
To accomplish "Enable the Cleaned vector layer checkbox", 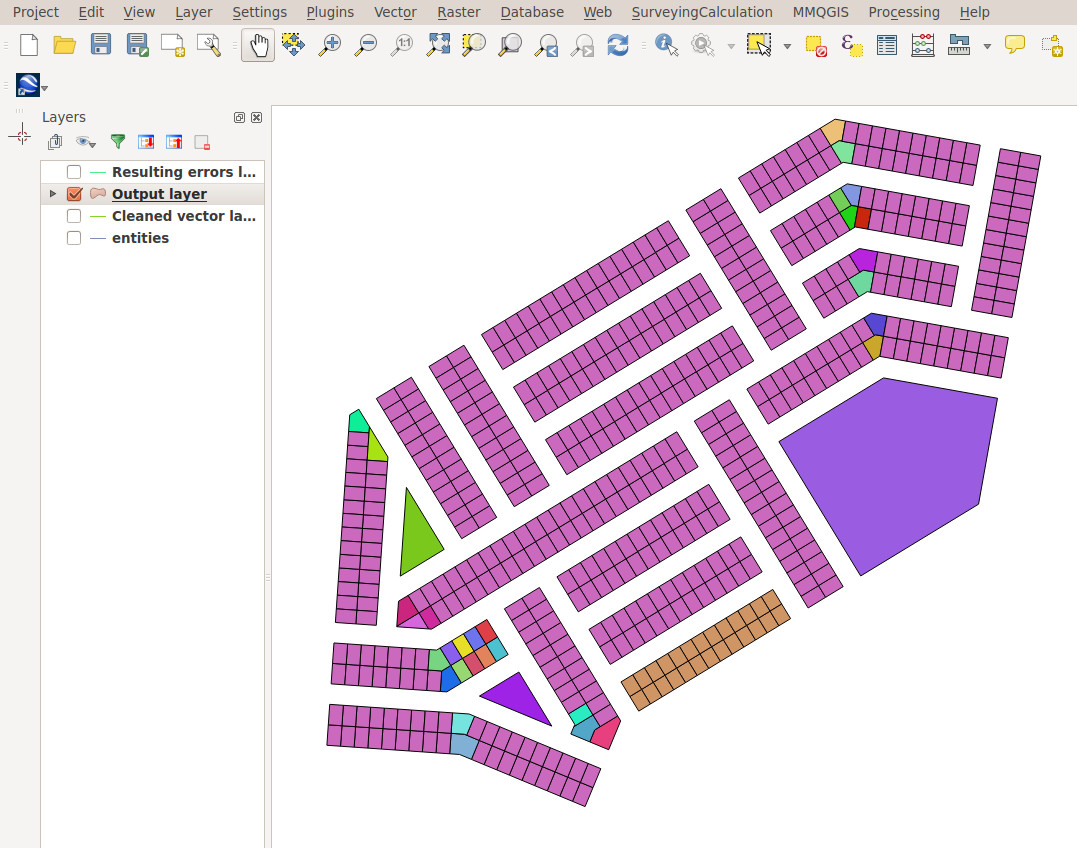I will click(73, 216).
